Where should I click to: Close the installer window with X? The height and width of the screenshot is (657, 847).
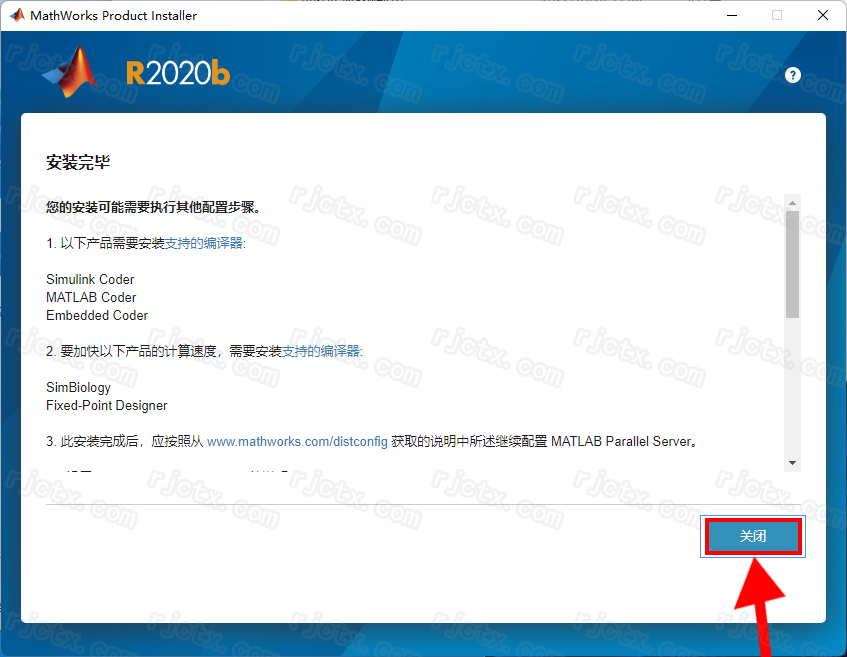click(823, 15)
